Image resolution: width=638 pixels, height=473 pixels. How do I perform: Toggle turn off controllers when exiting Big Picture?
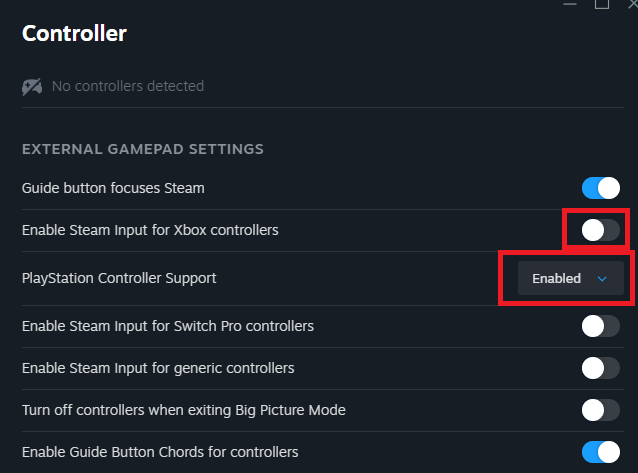[601, 410]
